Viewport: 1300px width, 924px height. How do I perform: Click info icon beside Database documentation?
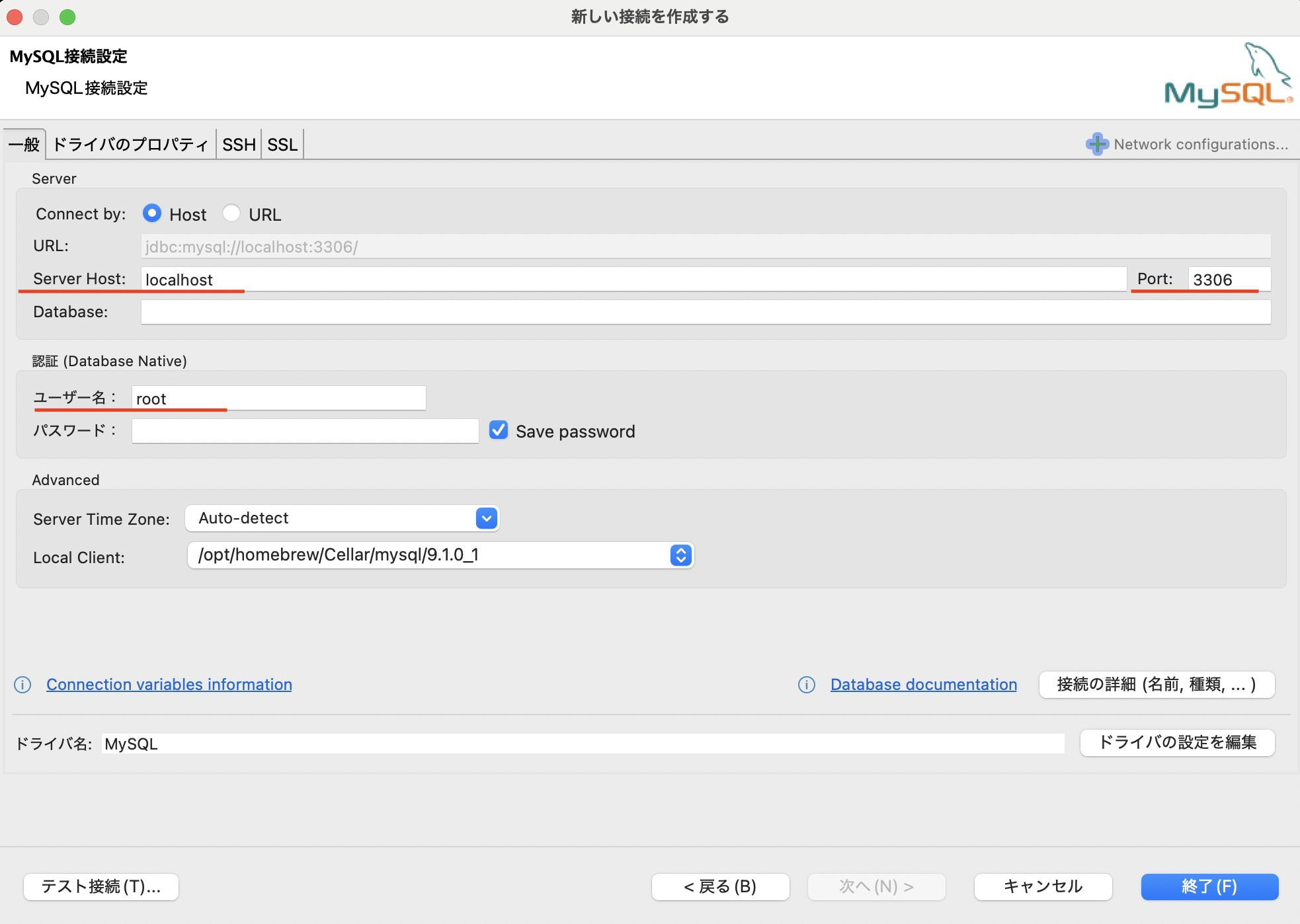[x=807, y=685]
